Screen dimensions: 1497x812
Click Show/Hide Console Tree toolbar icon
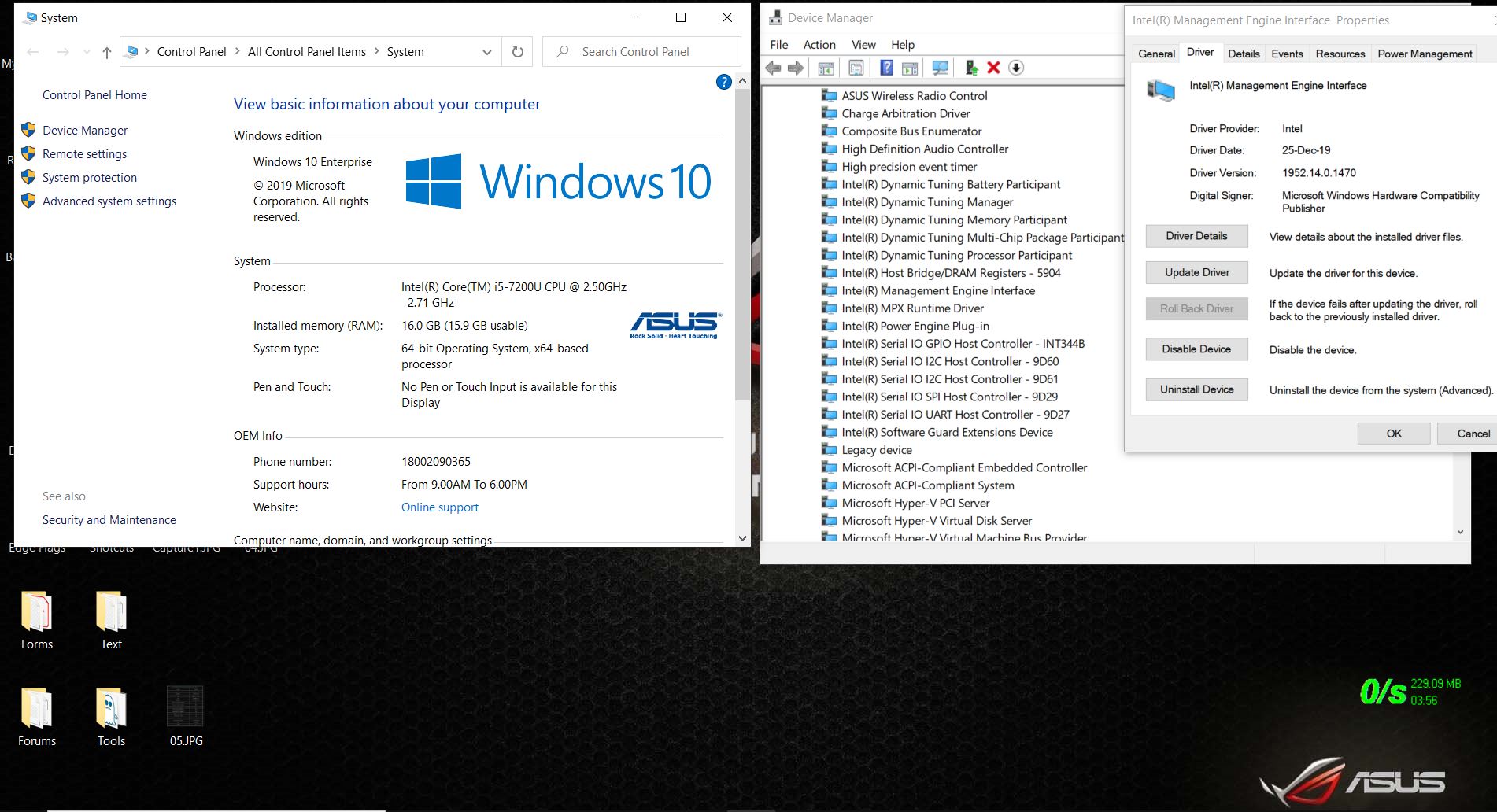pyautogui.click(x=826, y=68)
